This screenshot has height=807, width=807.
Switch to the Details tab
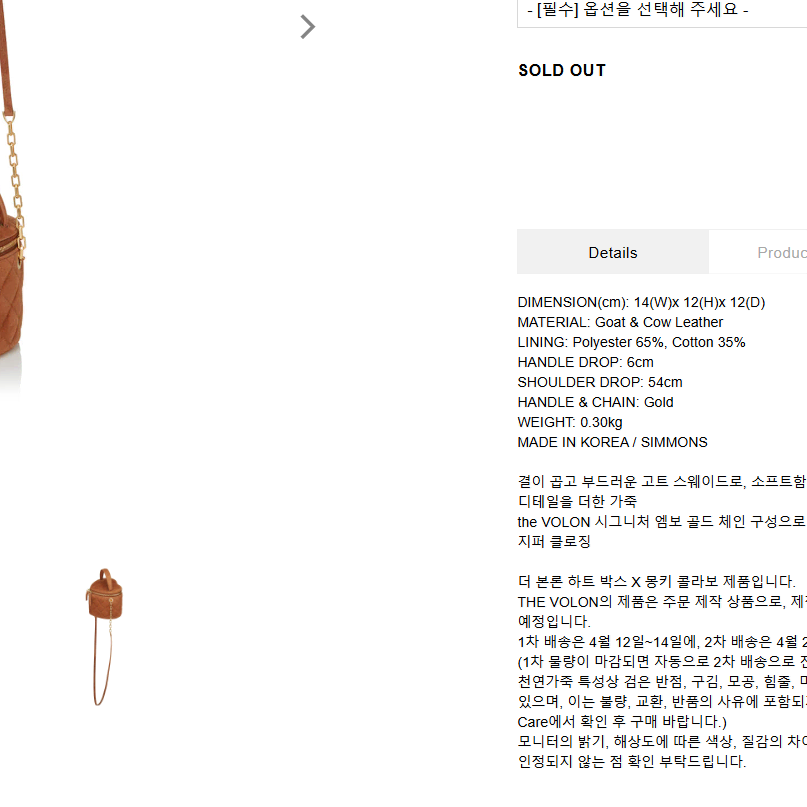pos(612,252)
